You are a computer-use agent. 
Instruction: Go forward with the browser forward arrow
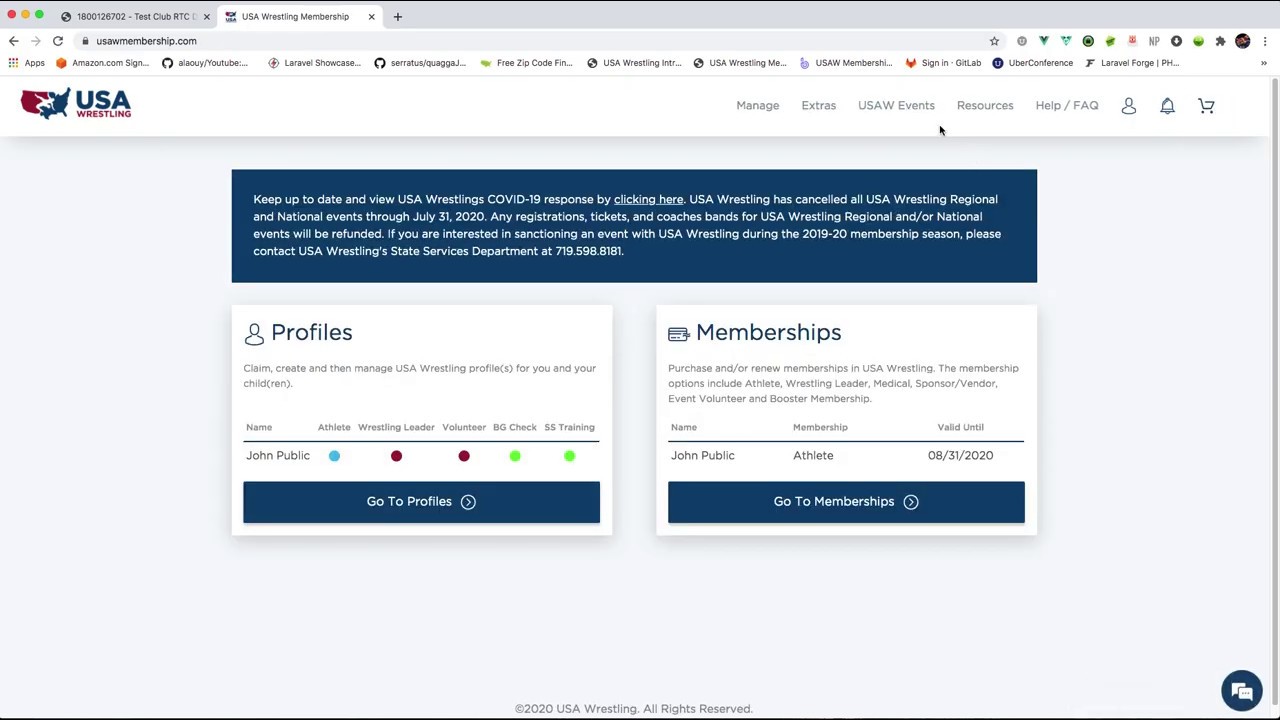click(35, 41)
